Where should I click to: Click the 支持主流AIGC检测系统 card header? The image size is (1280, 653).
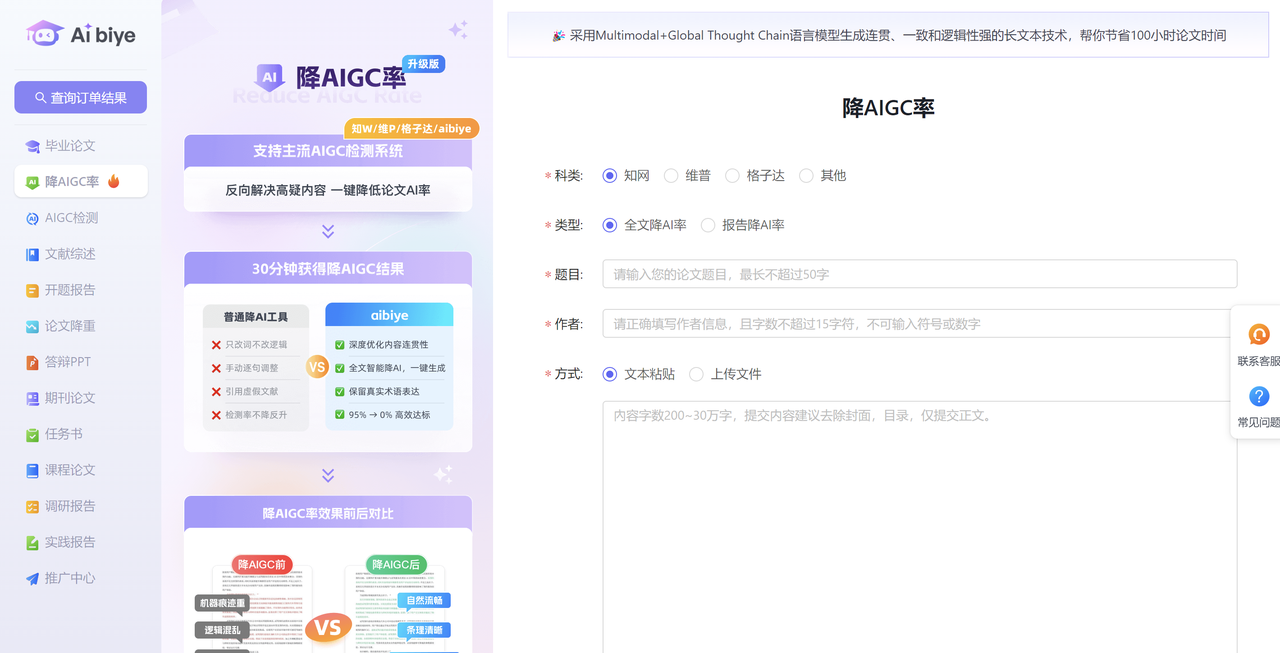pyautogui.click(x=328, y=151)
